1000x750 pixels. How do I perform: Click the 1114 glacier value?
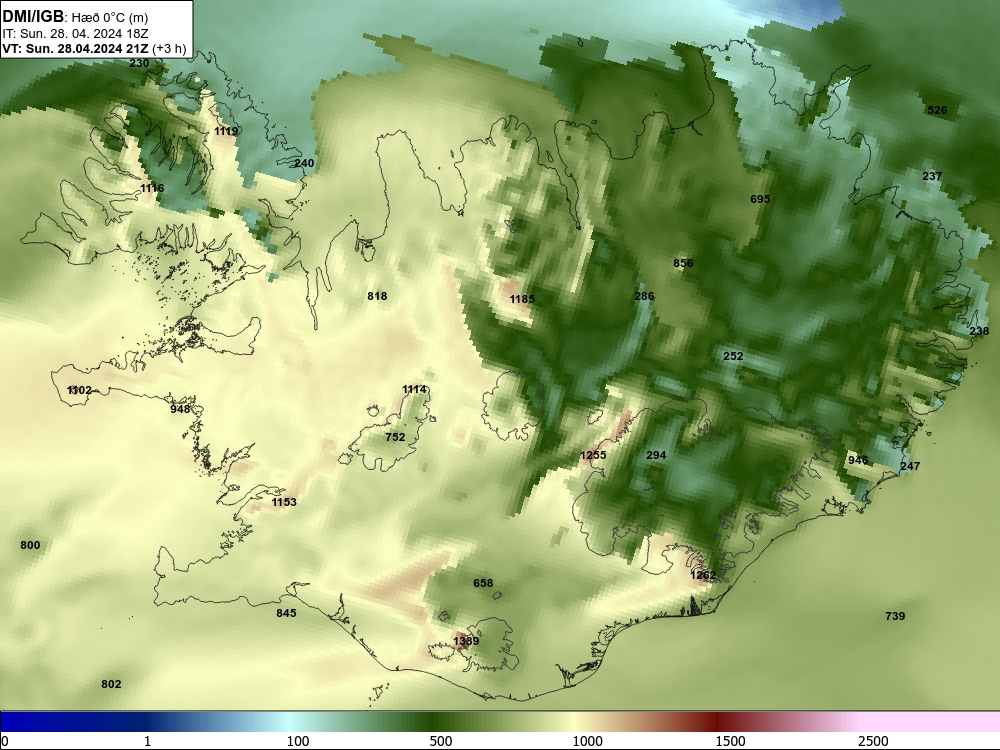point(414,389)
